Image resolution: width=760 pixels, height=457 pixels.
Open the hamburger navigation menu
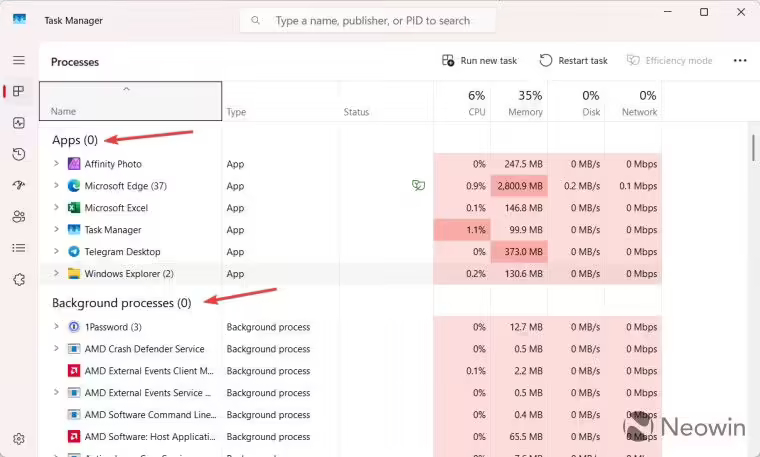pyautogui.click(x=18, y=60)
